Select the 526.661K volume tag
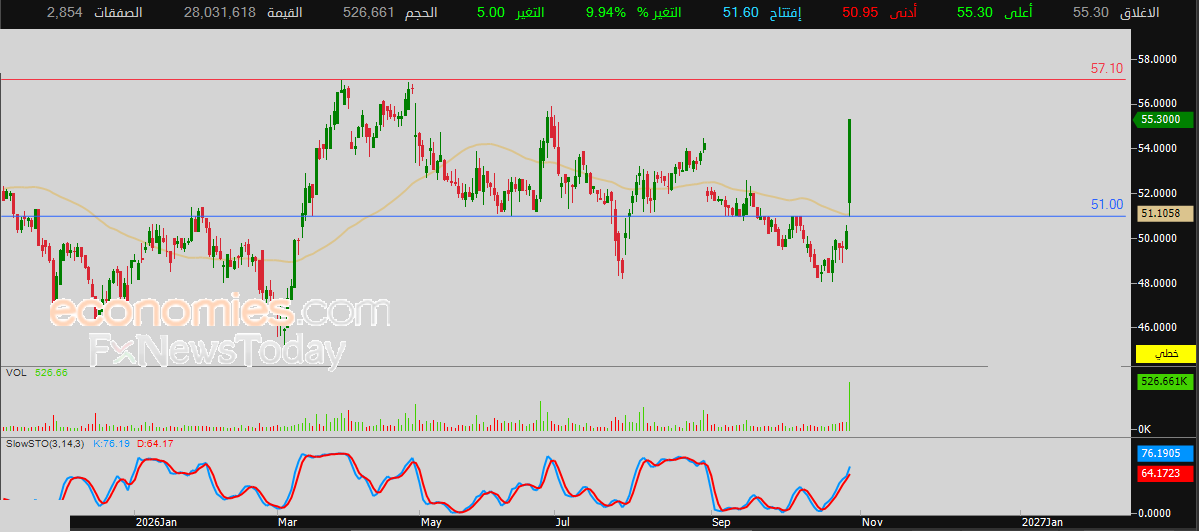Screen dimensions: 1199x532 pyautogui.click(x=1166, y=381)
